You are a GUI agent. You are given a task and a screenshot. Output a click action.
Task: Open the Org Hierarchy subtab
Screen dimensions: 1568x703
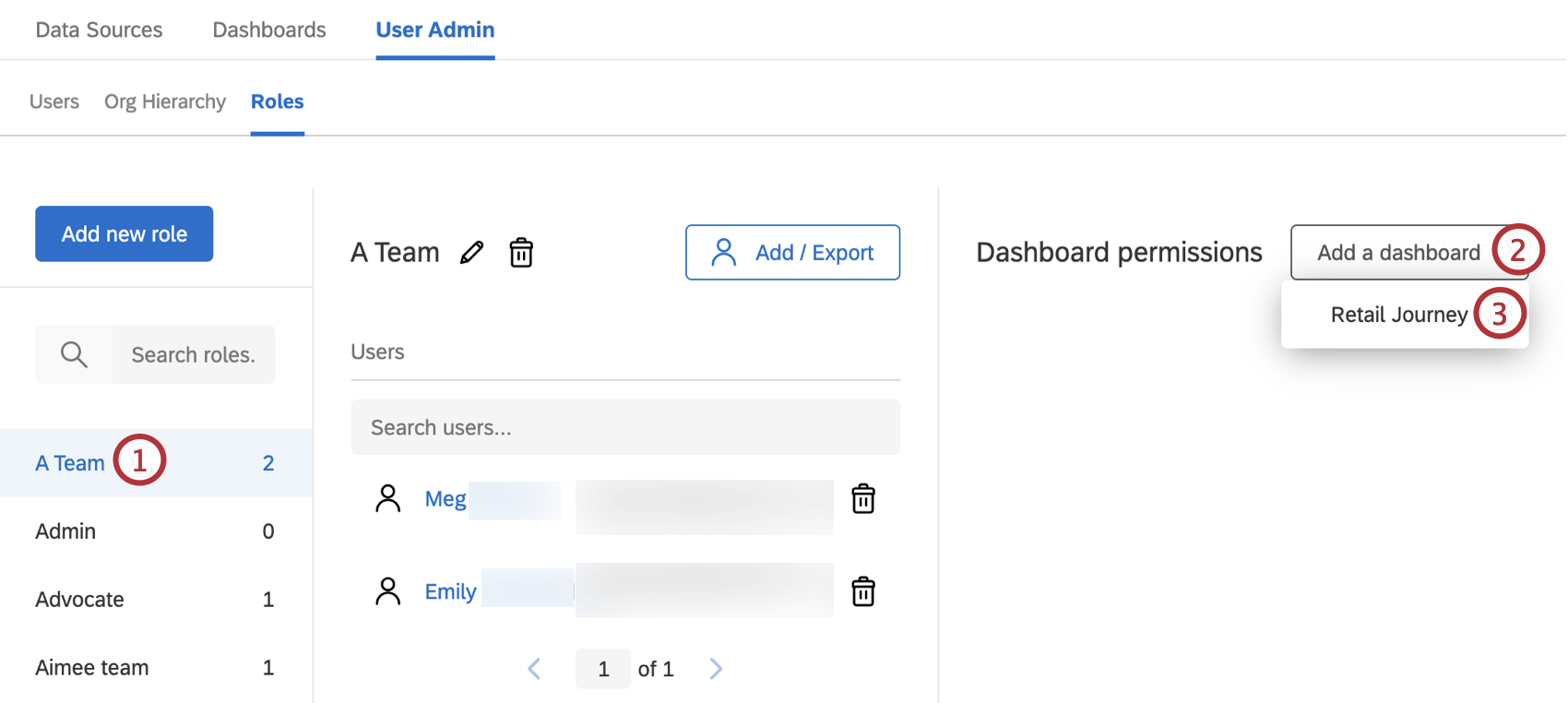(165, 101)
